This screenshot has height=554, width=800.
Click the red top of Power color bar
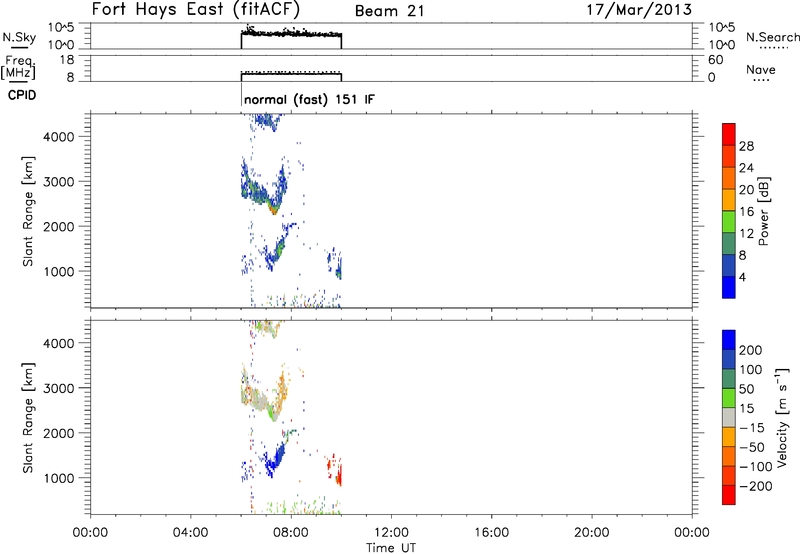pyautogui.click(x=729, y=134)
